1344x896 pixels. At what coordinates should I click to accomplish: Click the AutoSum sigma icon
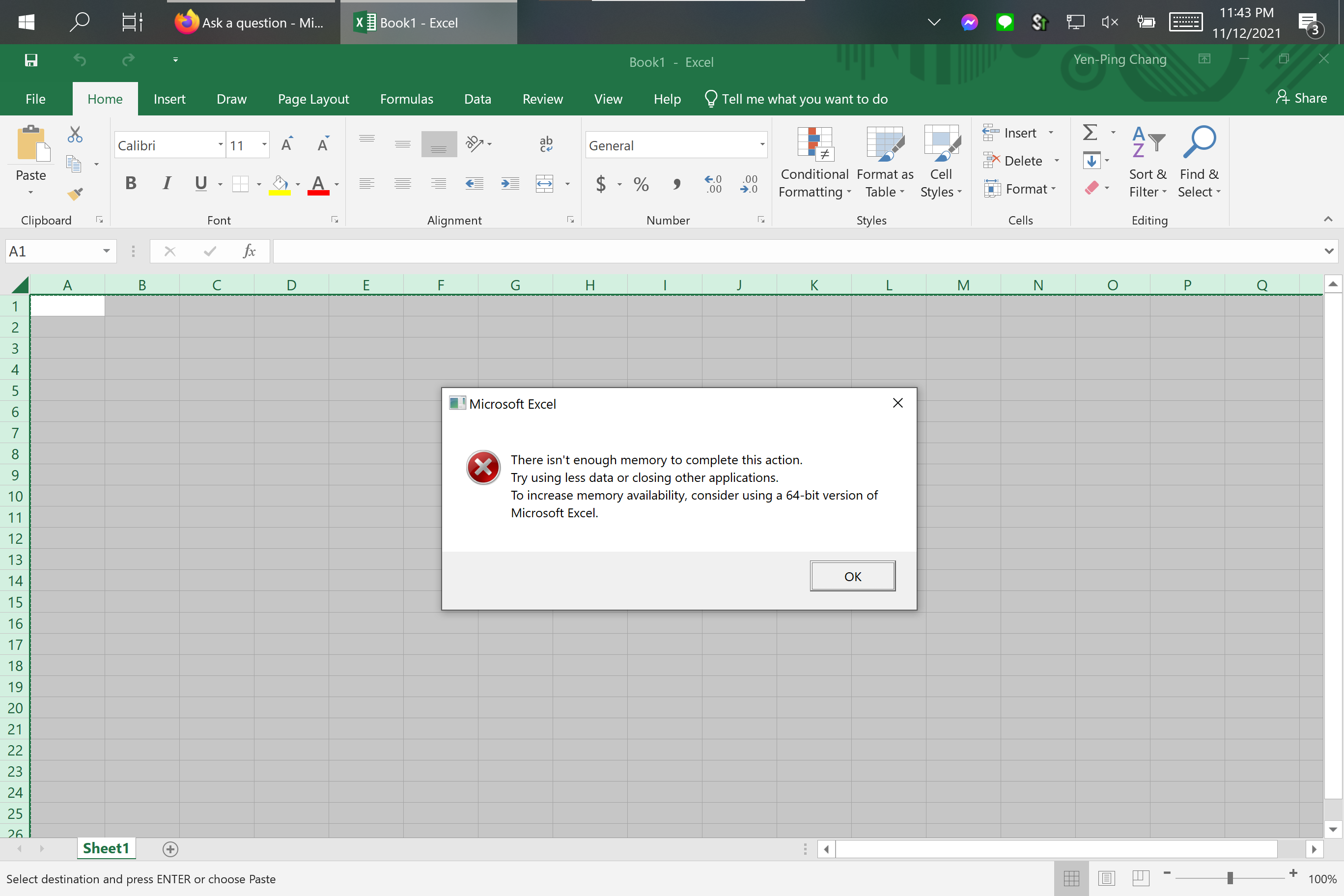pos(1091,133)
